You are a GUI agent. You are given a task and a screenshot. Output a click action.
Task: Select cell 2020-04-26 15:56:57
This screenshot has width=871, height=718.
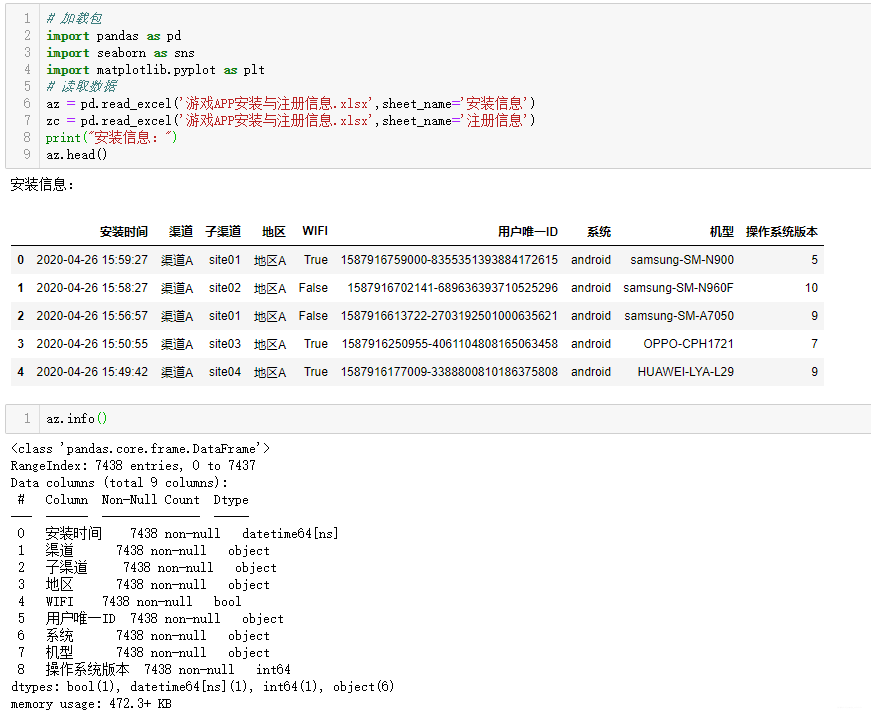[92, 316]
